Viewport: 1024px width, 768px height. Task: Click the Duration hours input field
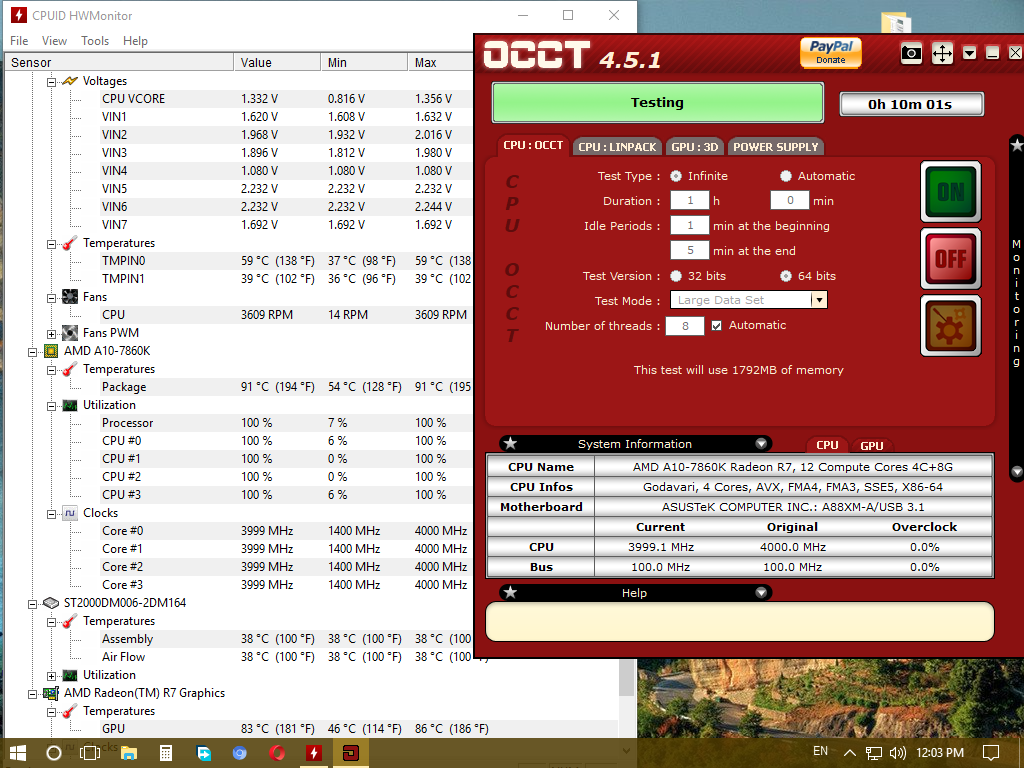(x=690, y=200)
